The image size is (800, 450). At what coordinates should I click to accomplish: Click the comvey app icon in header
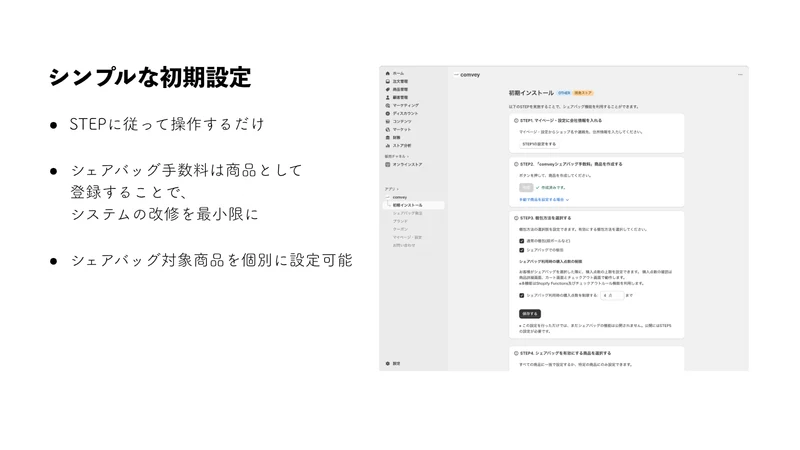tap(456, 75)
